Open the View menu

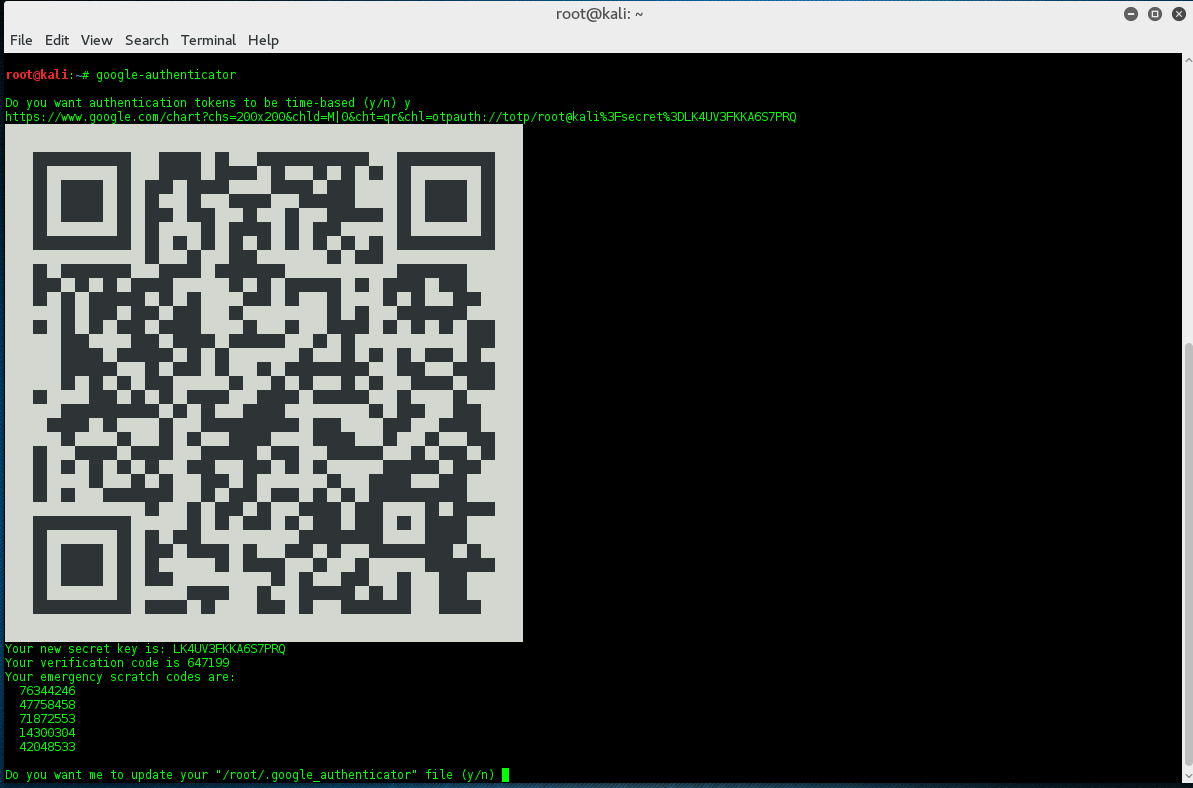[97, 40]
